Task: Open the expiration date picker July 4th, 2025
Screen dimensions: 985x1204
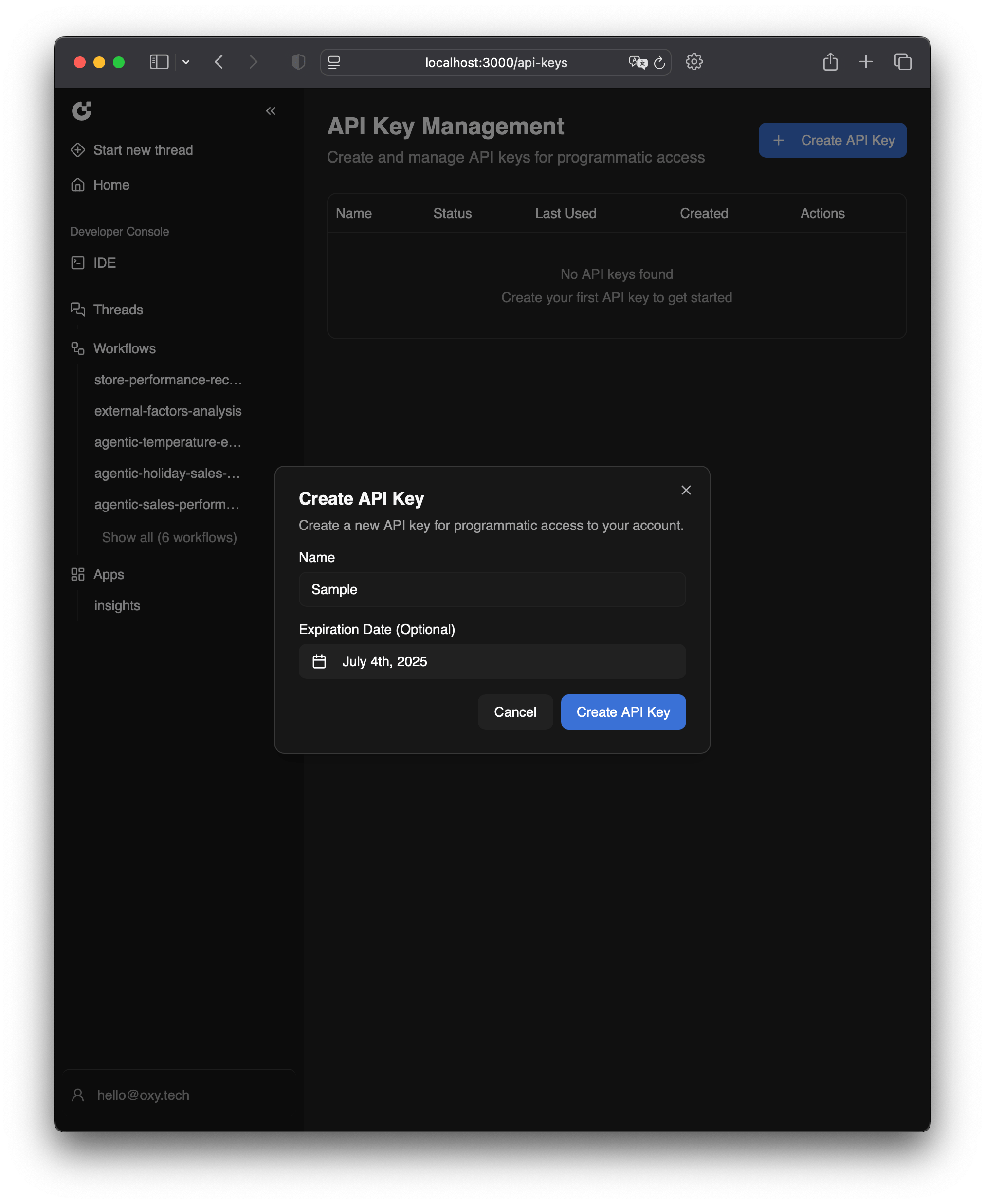Action: (492, 661)
